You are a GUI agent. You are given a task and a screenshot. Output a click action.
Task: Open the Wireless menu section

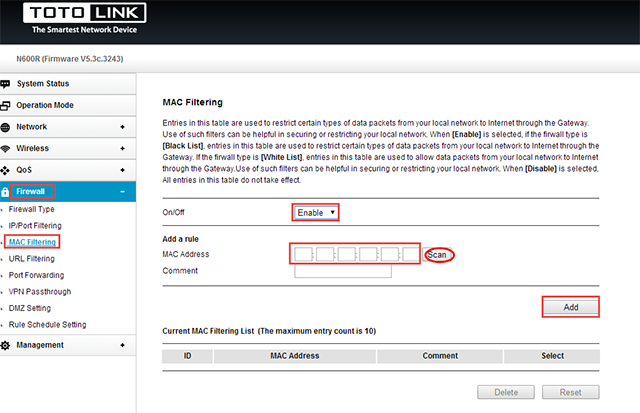coord(68,149)
